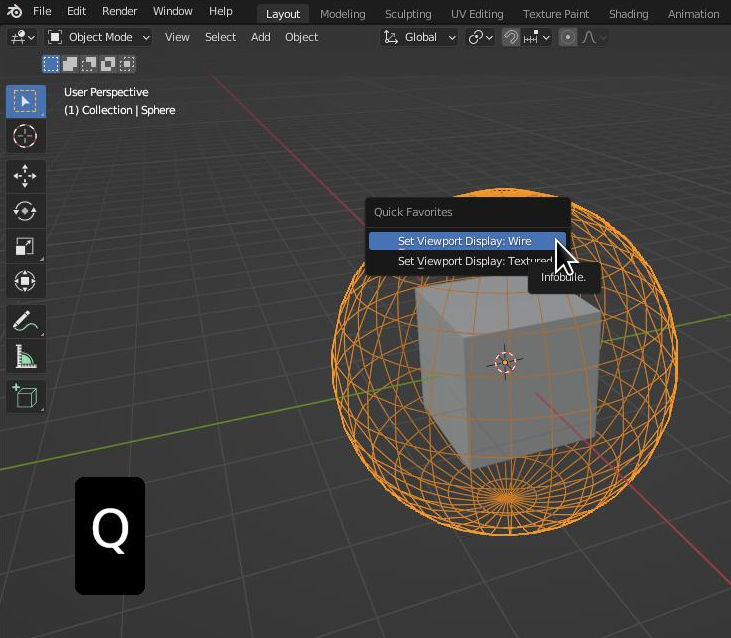Choose subtract selection mode icon
731x638 pixels.
point(89,64)
